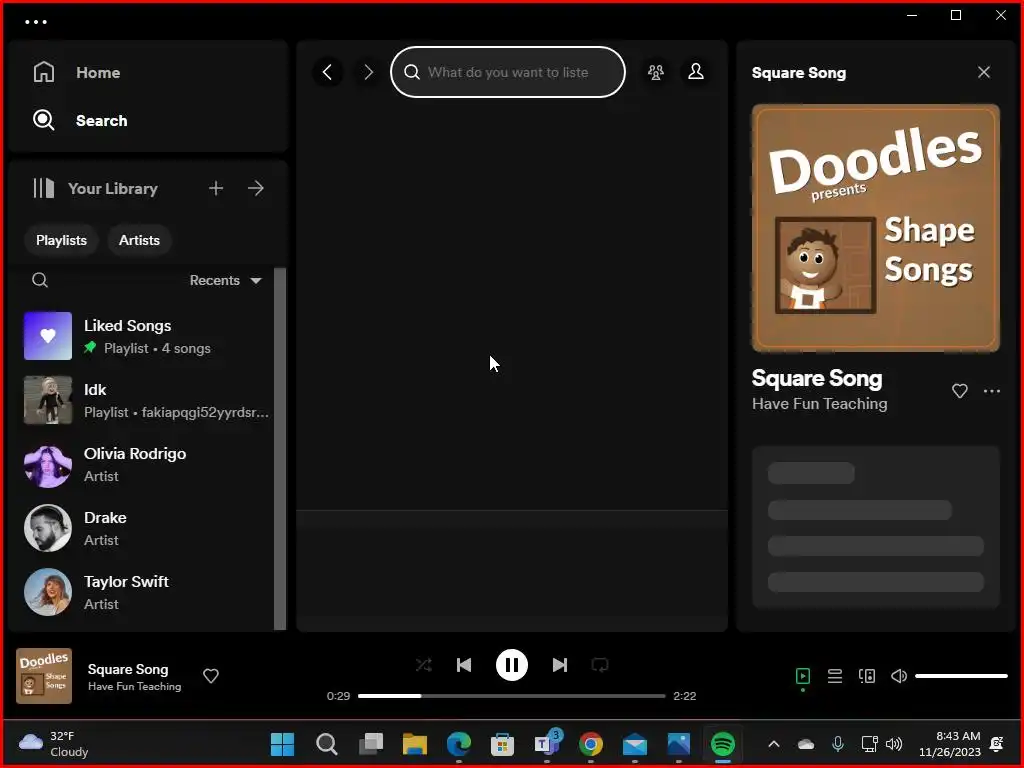
Task: Pause the current song
Action: pos(511,665)
